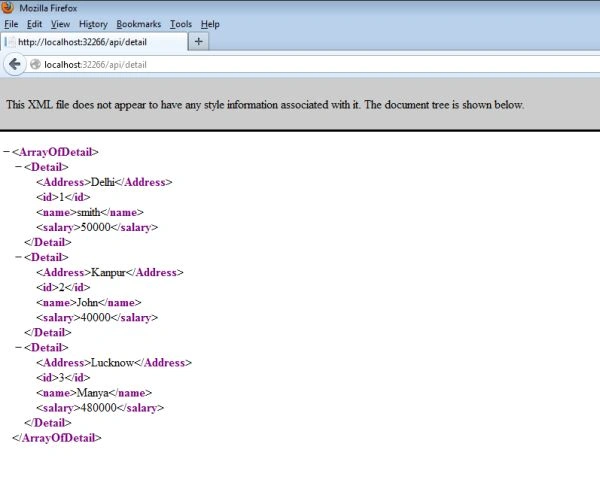
Task: Click the salary value 480000
Action: coord(99,408)
